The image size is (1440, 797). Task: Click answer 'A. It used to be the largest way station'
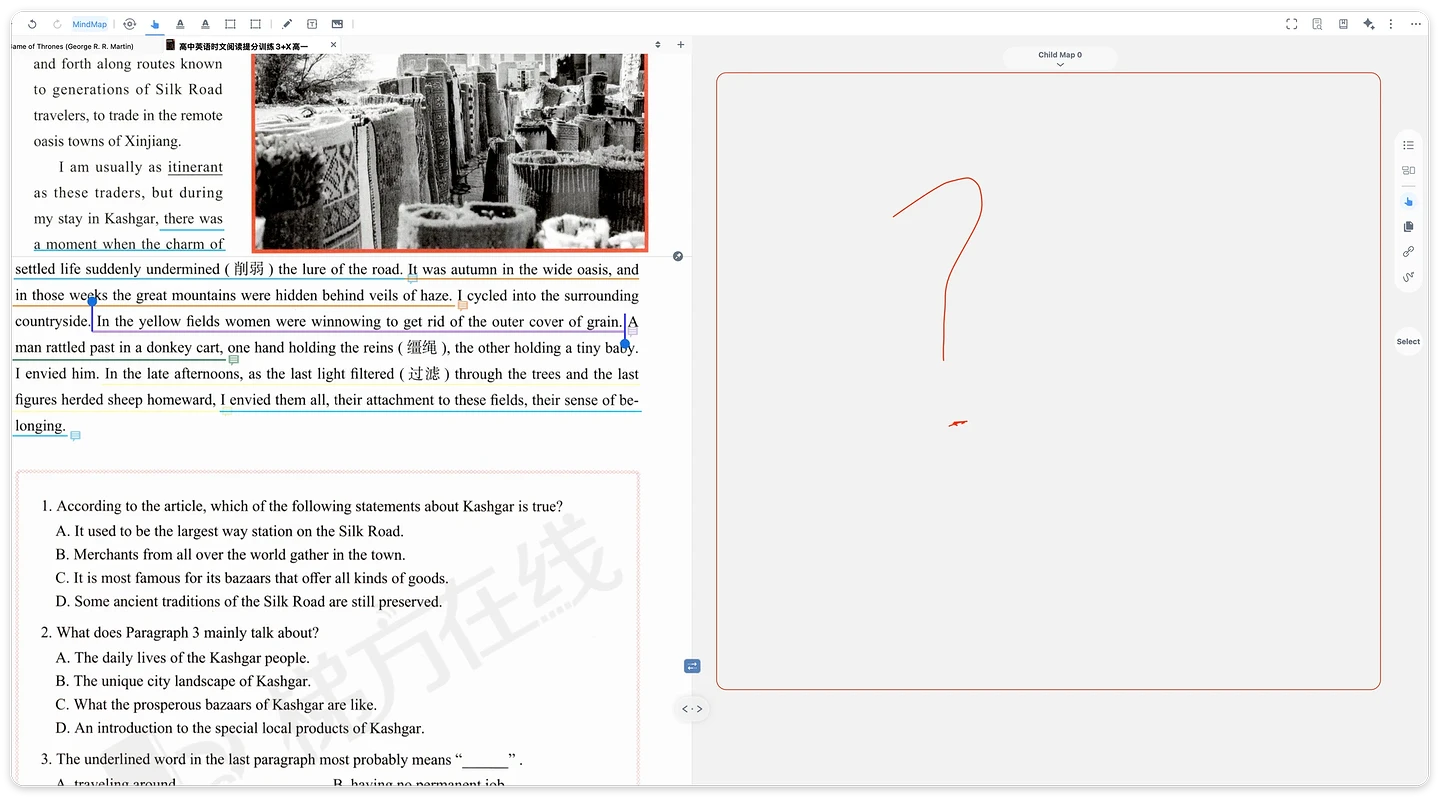click(x=230, y=531)
